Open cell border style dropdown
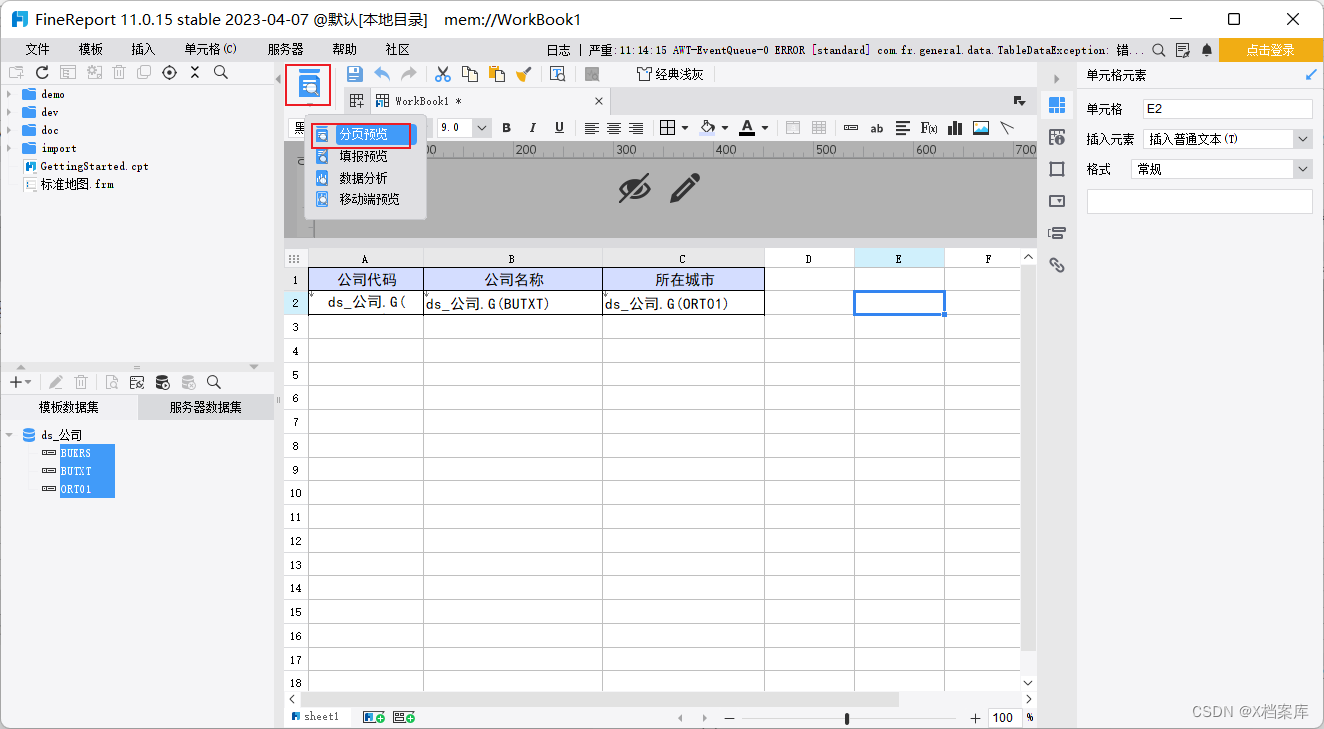Viewport: 1324px width, 729px height. pyautogui.click(x=685, y=127)
